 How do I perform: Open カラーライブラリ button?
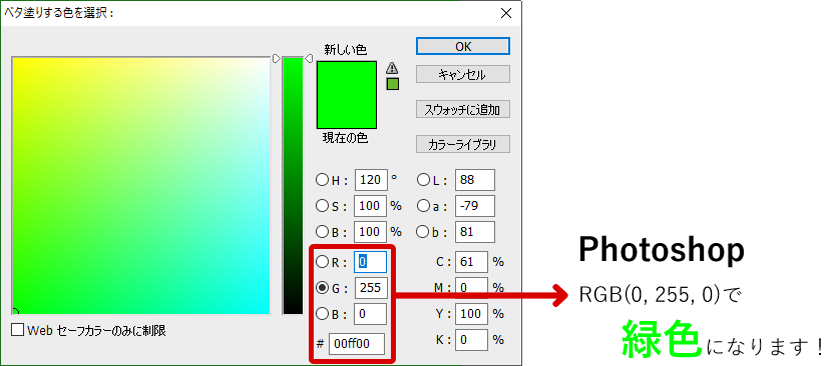[463, 144]
